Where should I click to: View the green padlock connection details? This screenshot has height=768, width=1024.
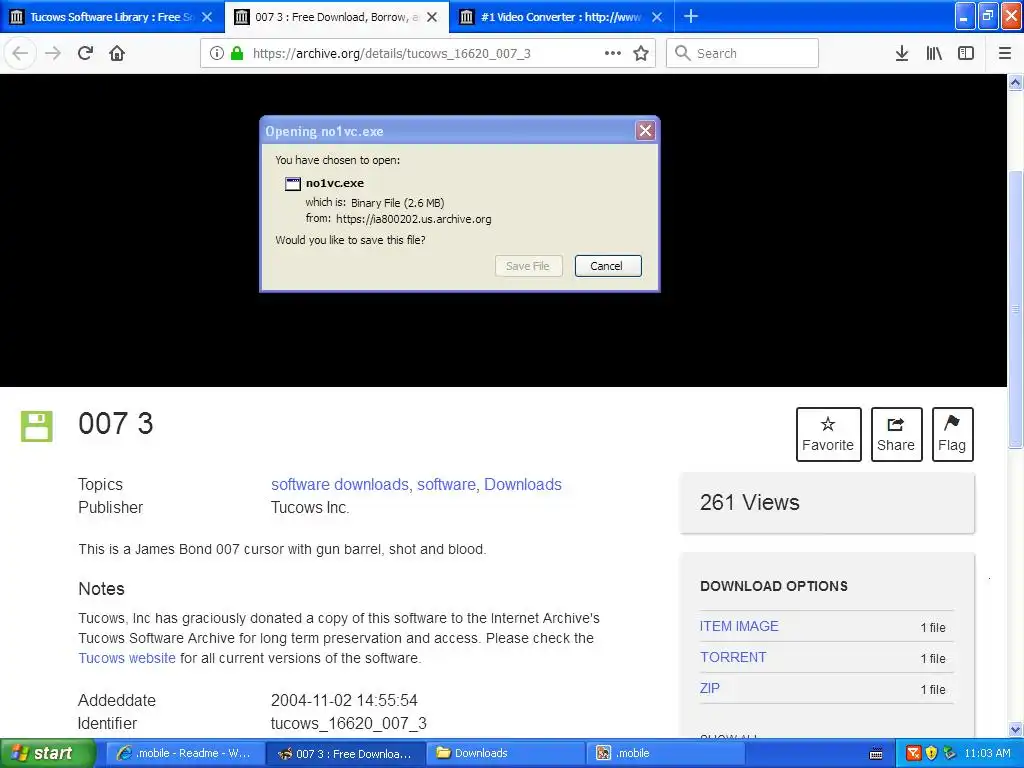click(x=237, y=53)
